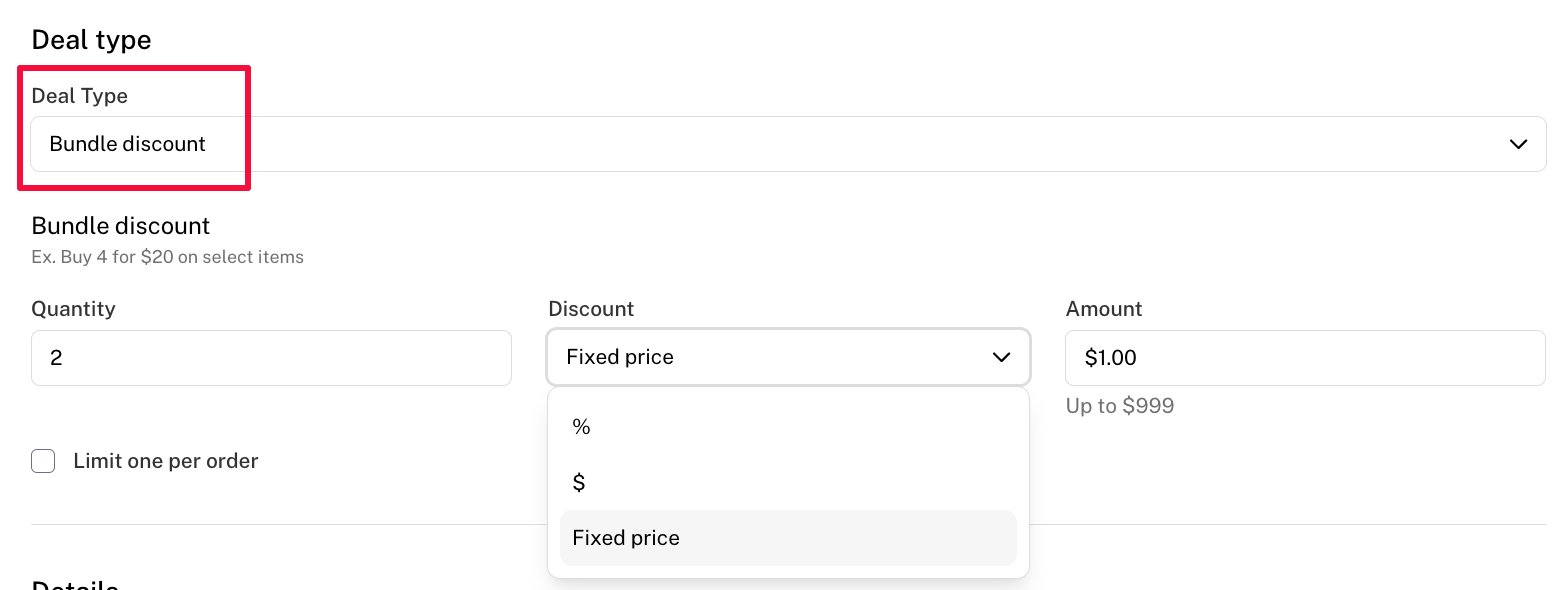Tick the Limit one per order checkbox
The width and height of the screenshot is (1562, 590).
click(43, 461)
